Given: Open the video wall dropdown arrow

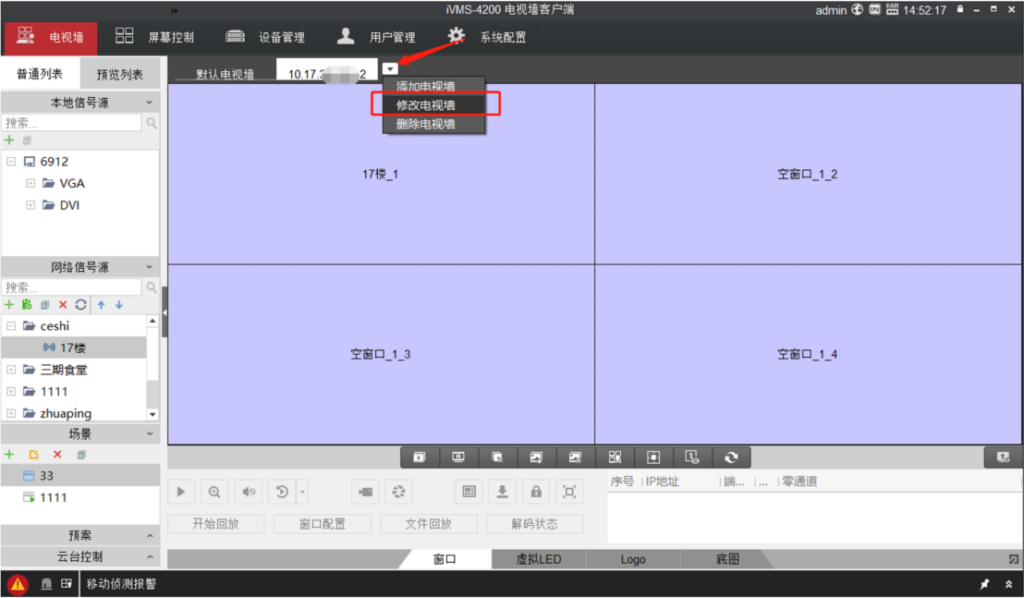Looking at the screenshot, I should [x=390, y=68].
